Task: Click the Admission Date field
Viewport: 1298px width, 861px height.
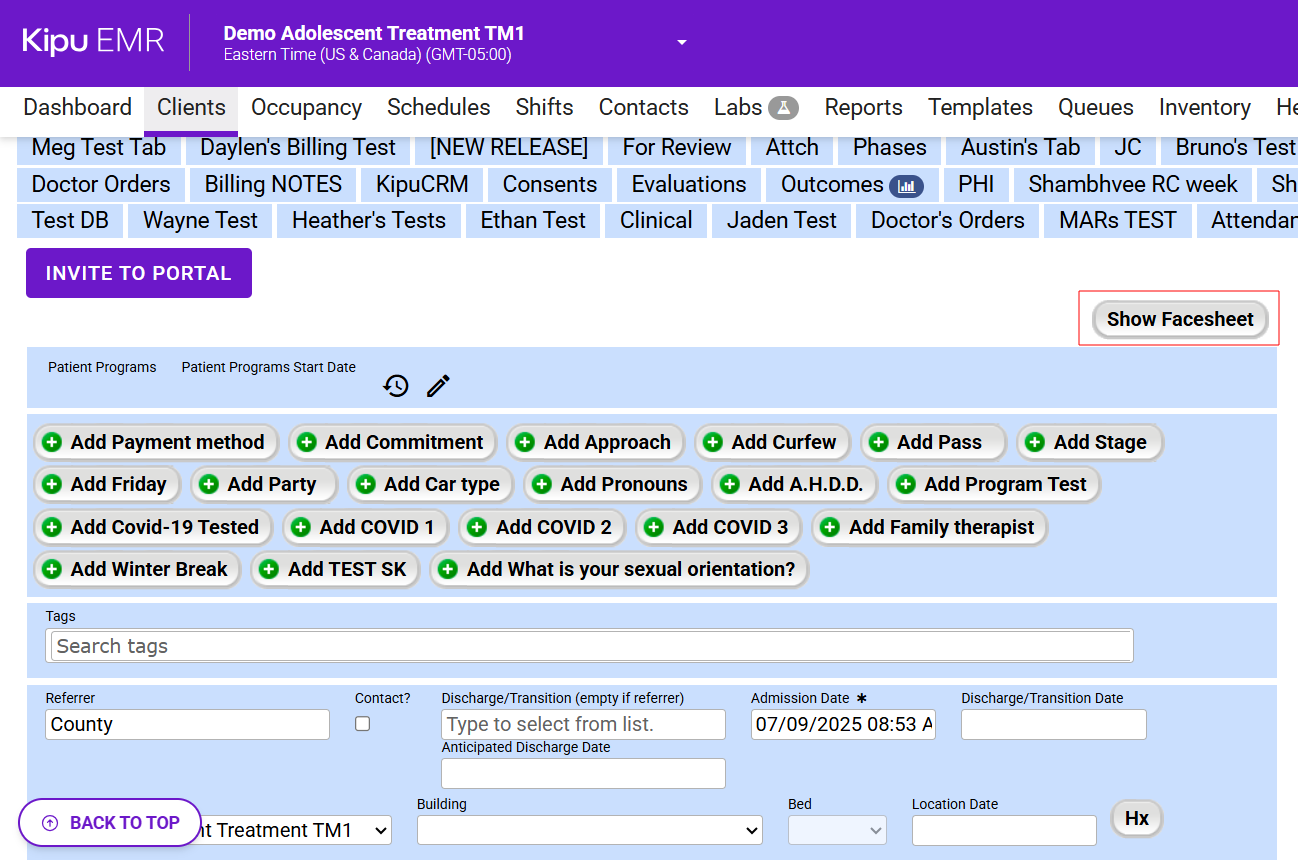Action: tap(843, 725)
